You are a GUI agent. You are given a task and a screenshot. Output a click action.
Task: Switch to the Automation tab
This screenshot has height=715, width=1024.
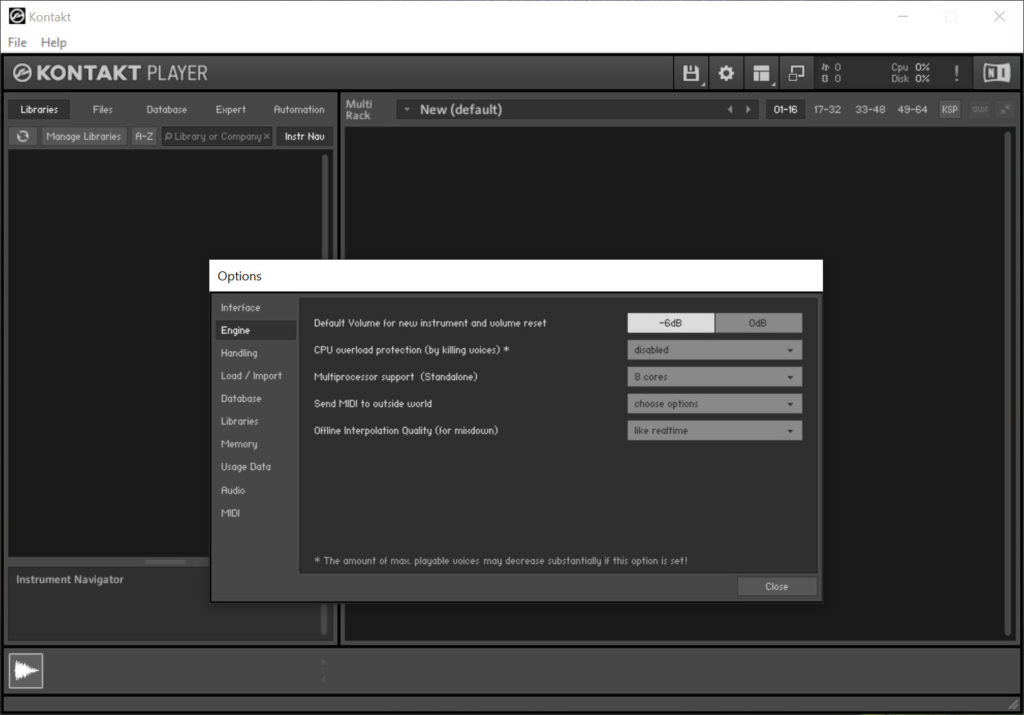coord(298,110)
